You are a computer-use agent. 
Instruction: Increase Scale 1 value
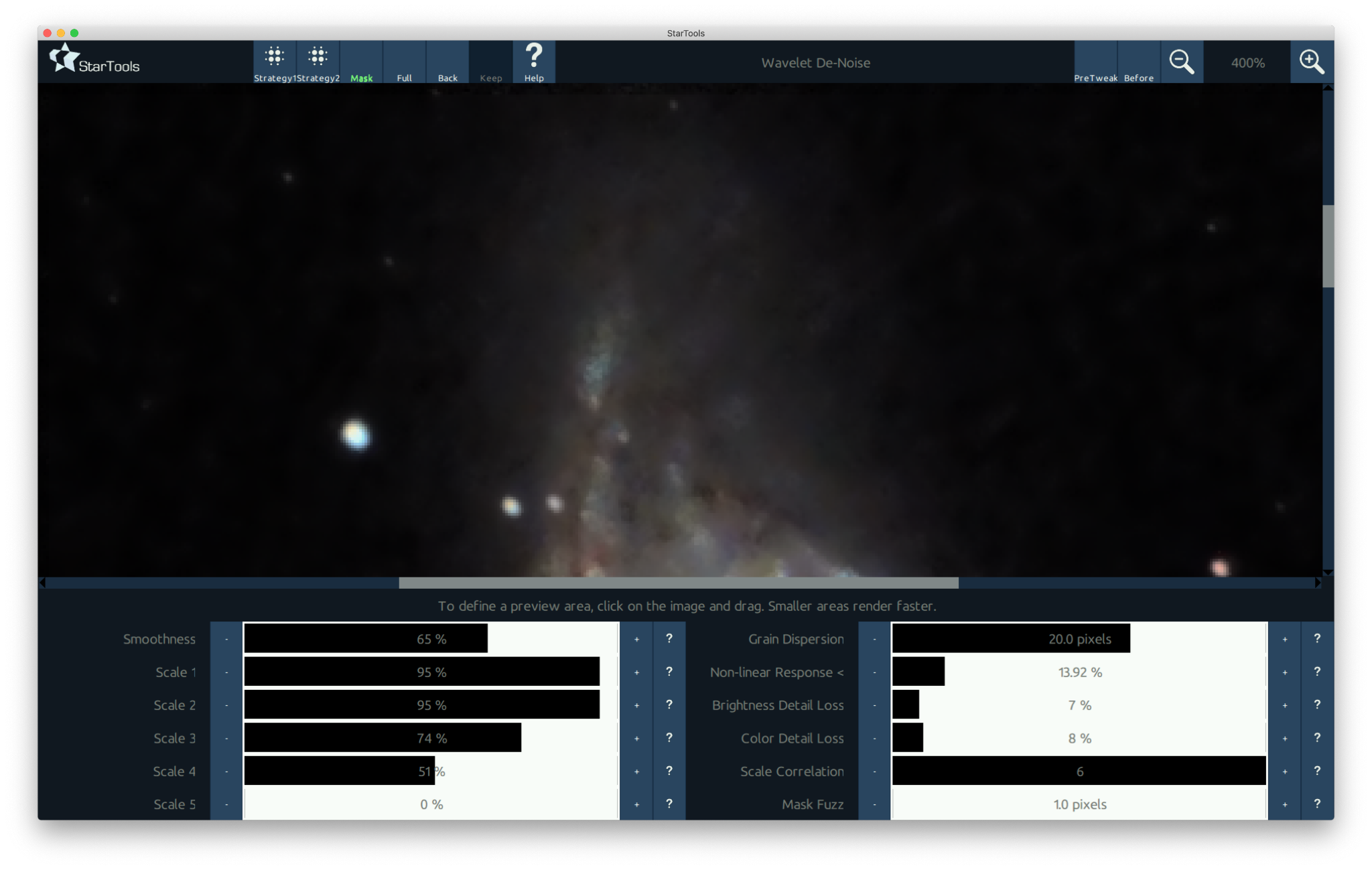[636, 672]
